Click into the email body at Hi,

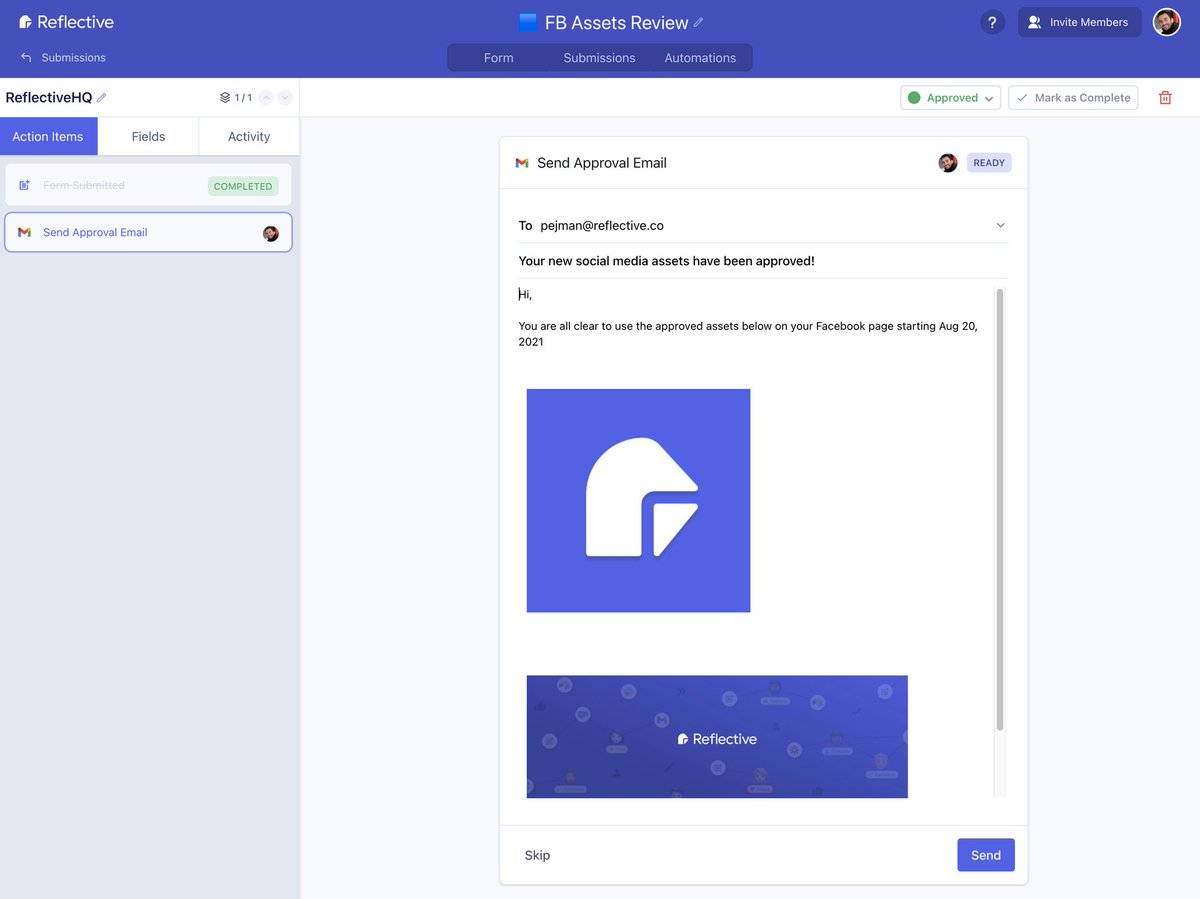click(525, 295)
